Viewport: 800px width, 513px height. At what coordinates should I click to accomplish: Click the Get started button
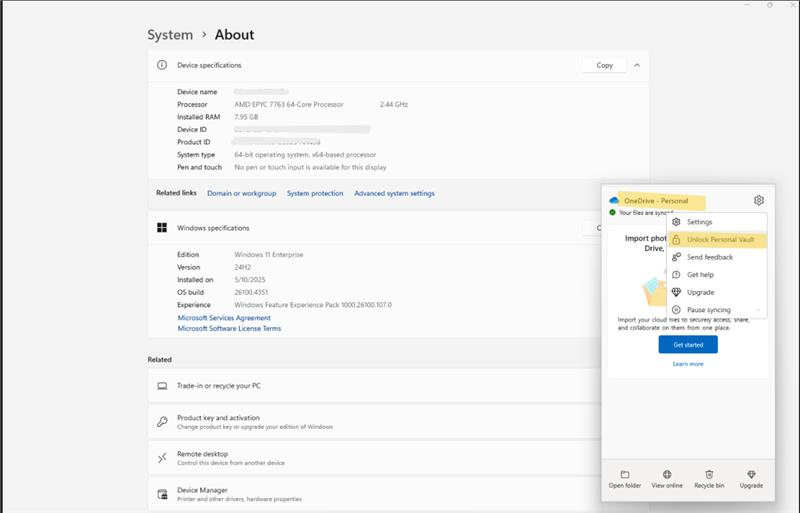tap(688, 345)
